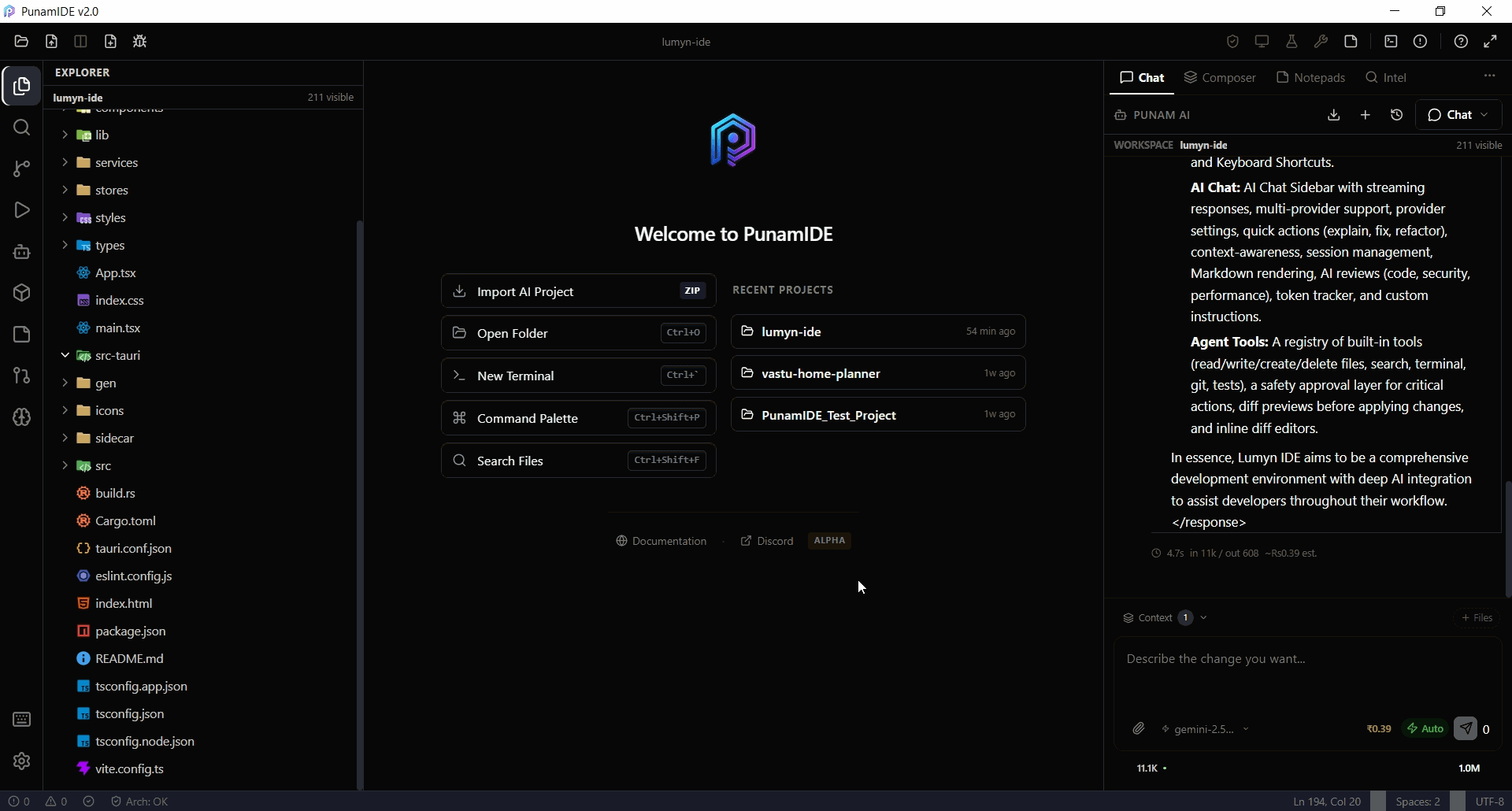Click the cube packages icon in activity bar
This screenshot has height=811, width=1512.
22,293
